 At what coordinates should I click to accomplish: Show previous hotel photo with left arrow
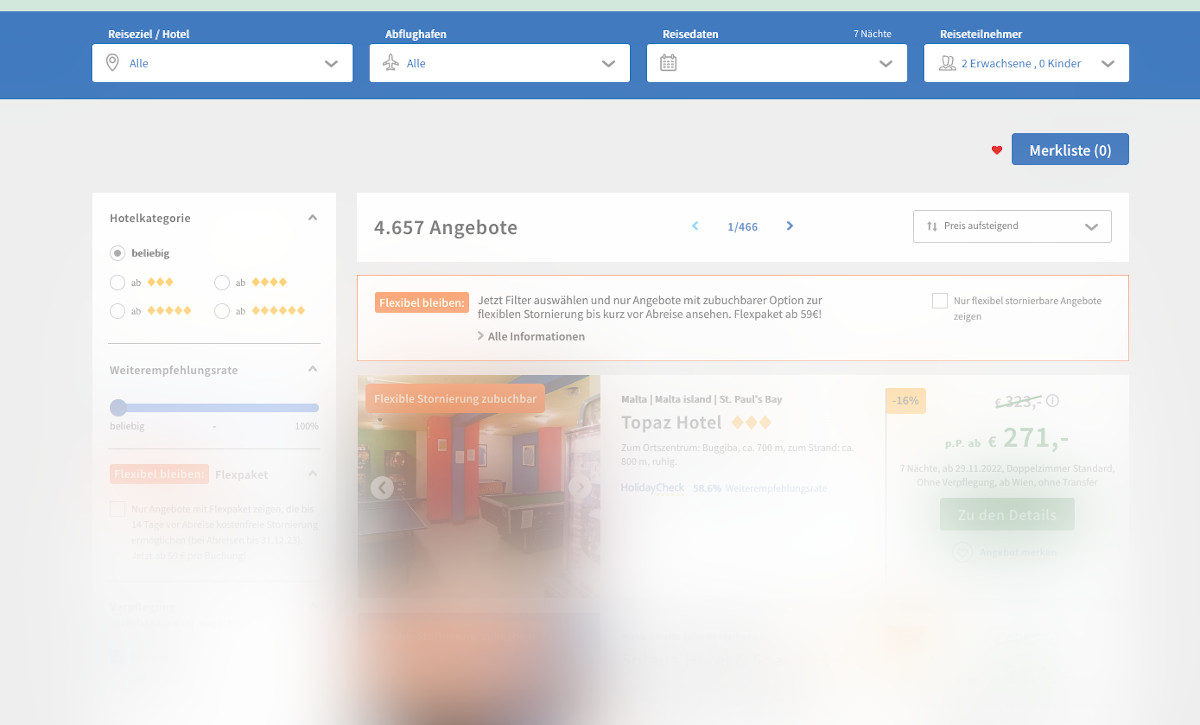(x=381, y=488)
